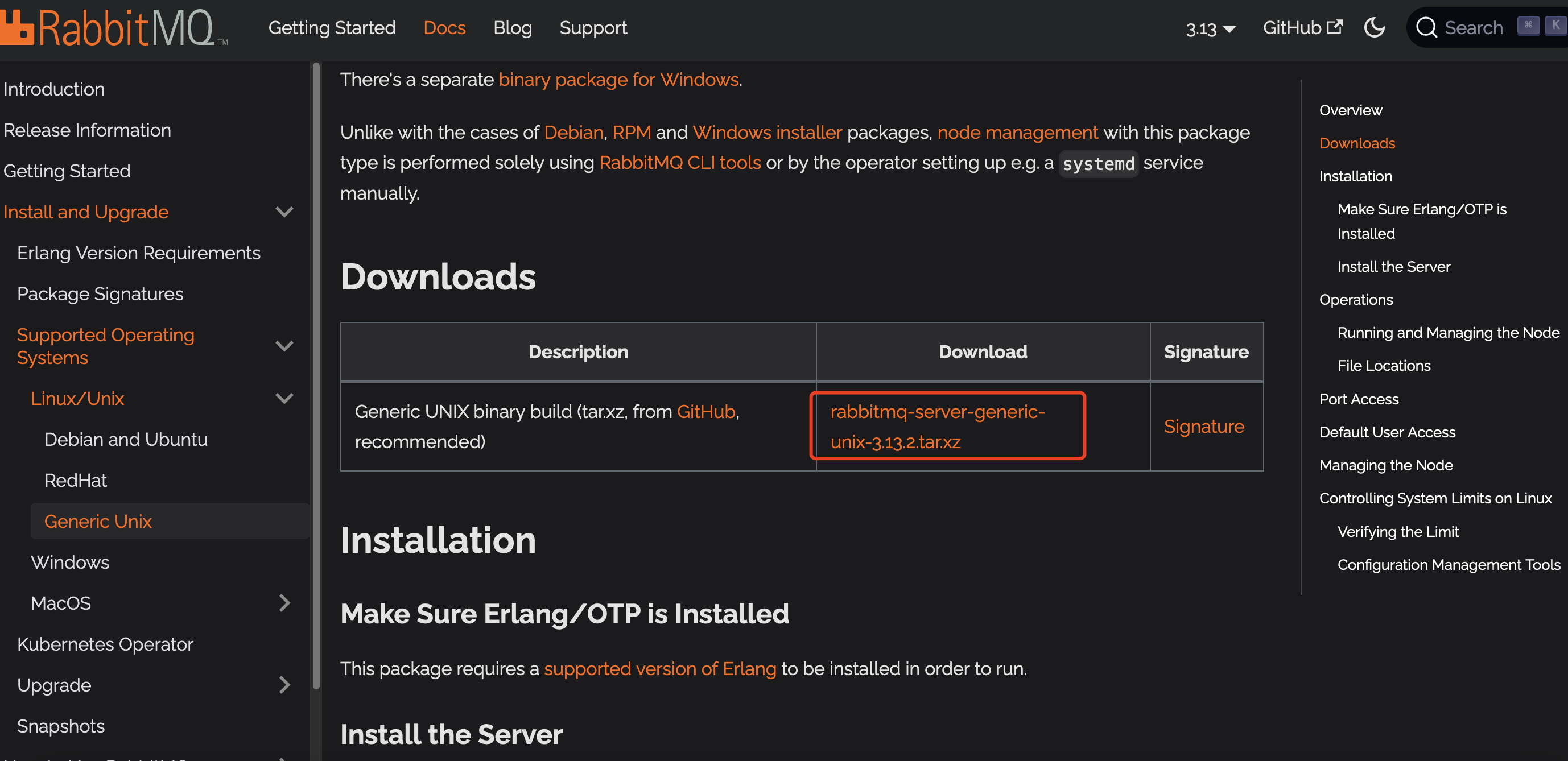Open MacOS sidebar item
This screenshot has width=1568, height=761.
pyautogui.click(x=61, y=603)
